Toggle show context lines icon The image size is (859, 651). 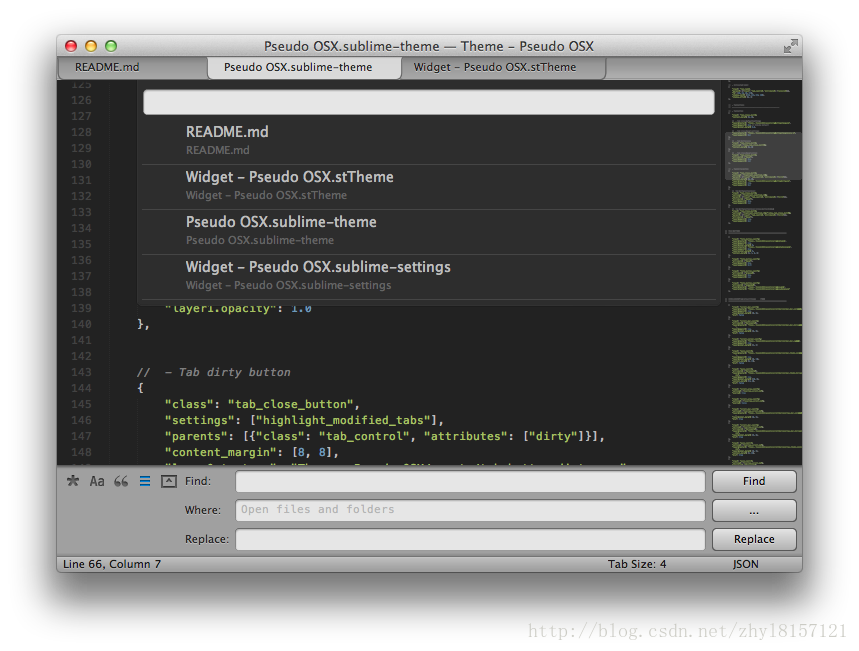coord(145,481)
